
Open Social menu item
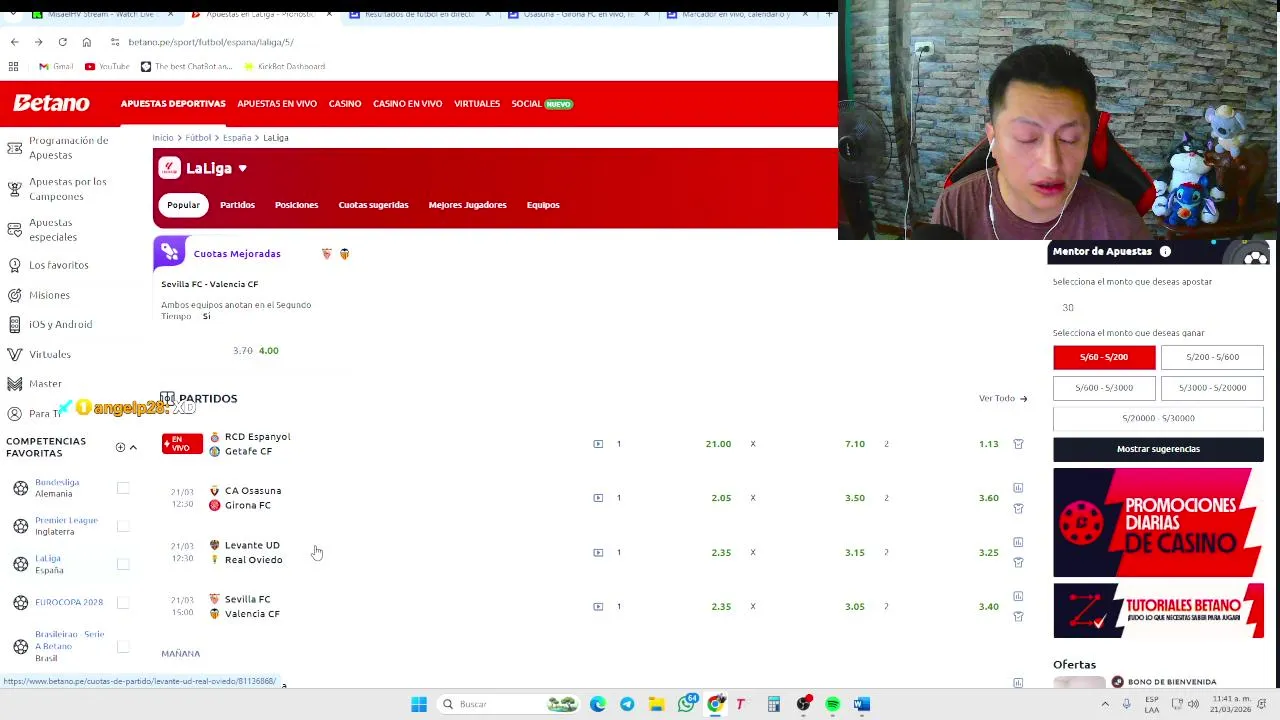(x=541, y=104)
